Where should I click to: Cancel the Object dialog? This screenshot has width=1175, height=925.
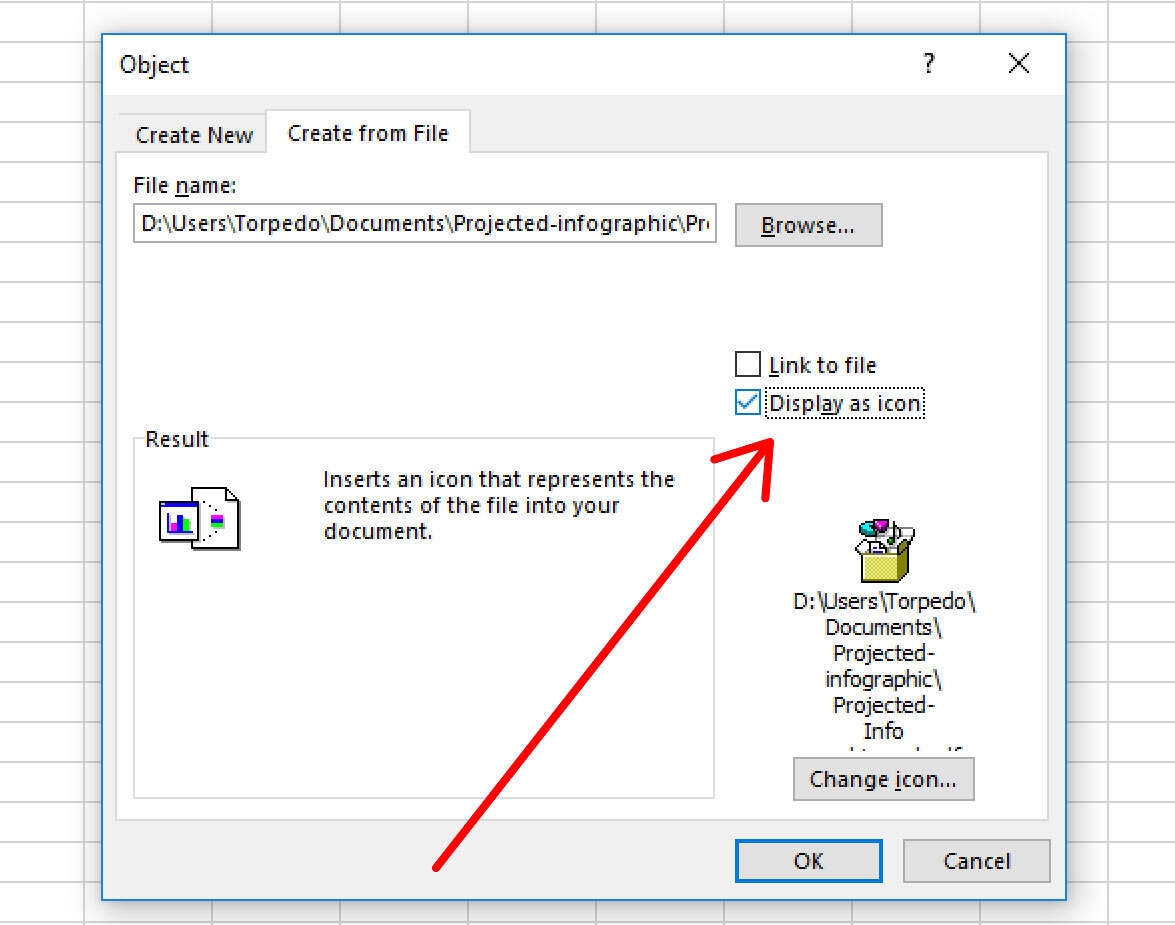coord(976,861)
